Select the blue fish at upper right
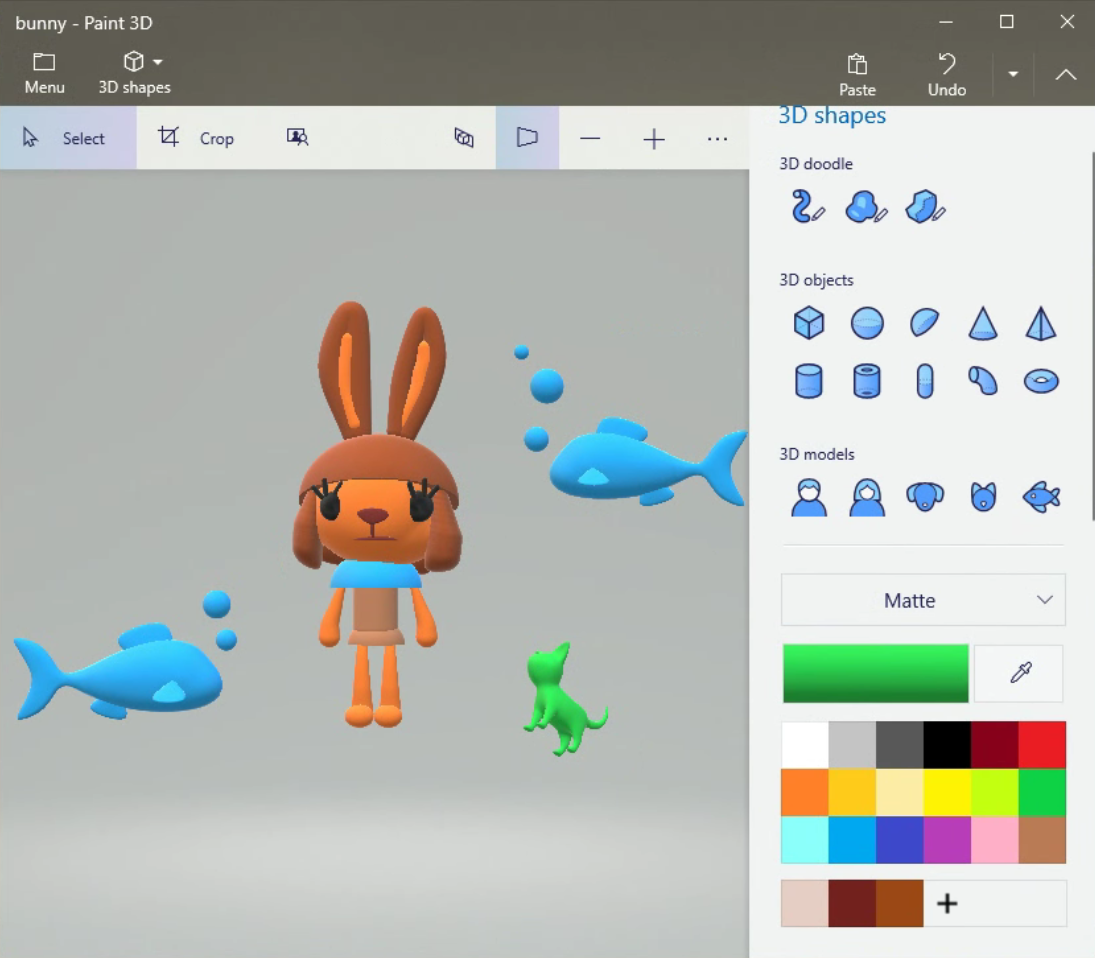This screenshot has width=1095, height=958. point(647,464)
